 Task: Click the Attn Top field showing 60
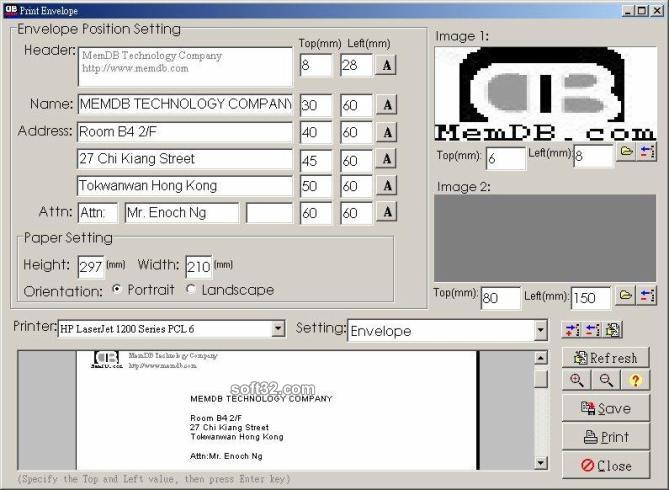click(x=316, y=213)
